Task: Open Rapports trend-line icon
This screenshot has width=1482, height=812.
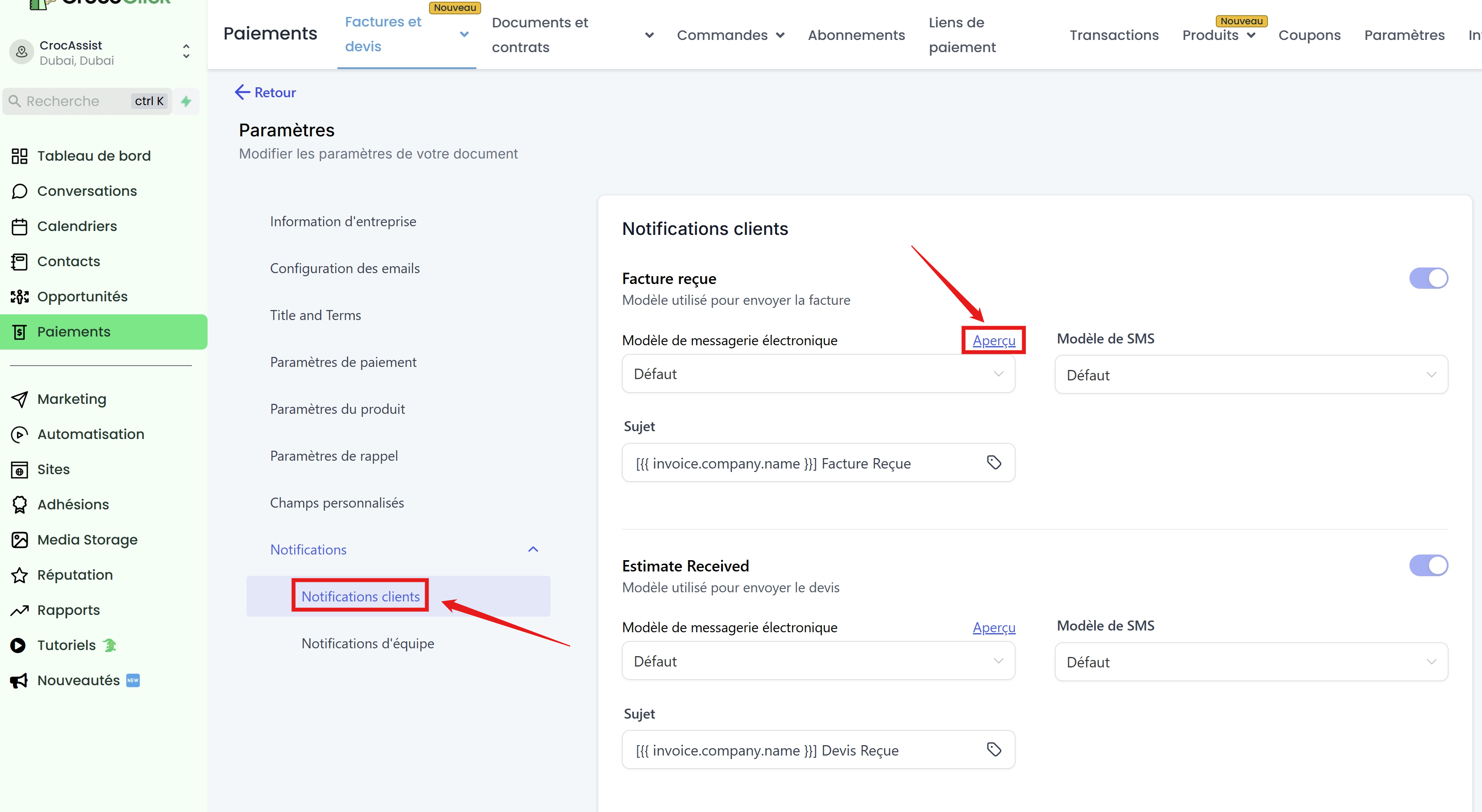Action: (20, 610)
